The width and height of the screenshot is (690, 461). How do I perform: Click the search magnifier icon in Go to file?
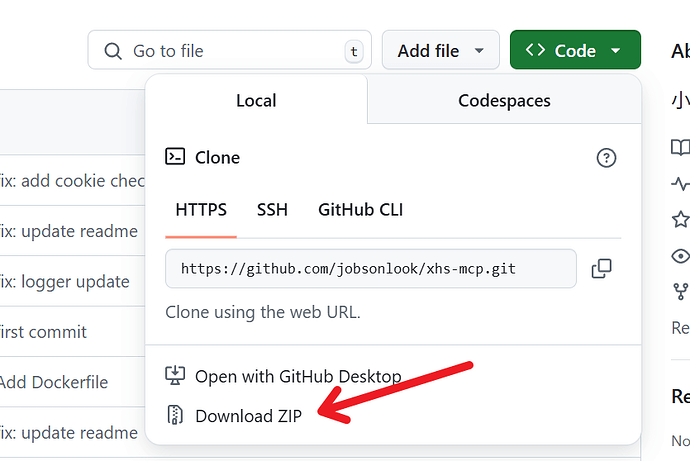(x=113, y=51)
